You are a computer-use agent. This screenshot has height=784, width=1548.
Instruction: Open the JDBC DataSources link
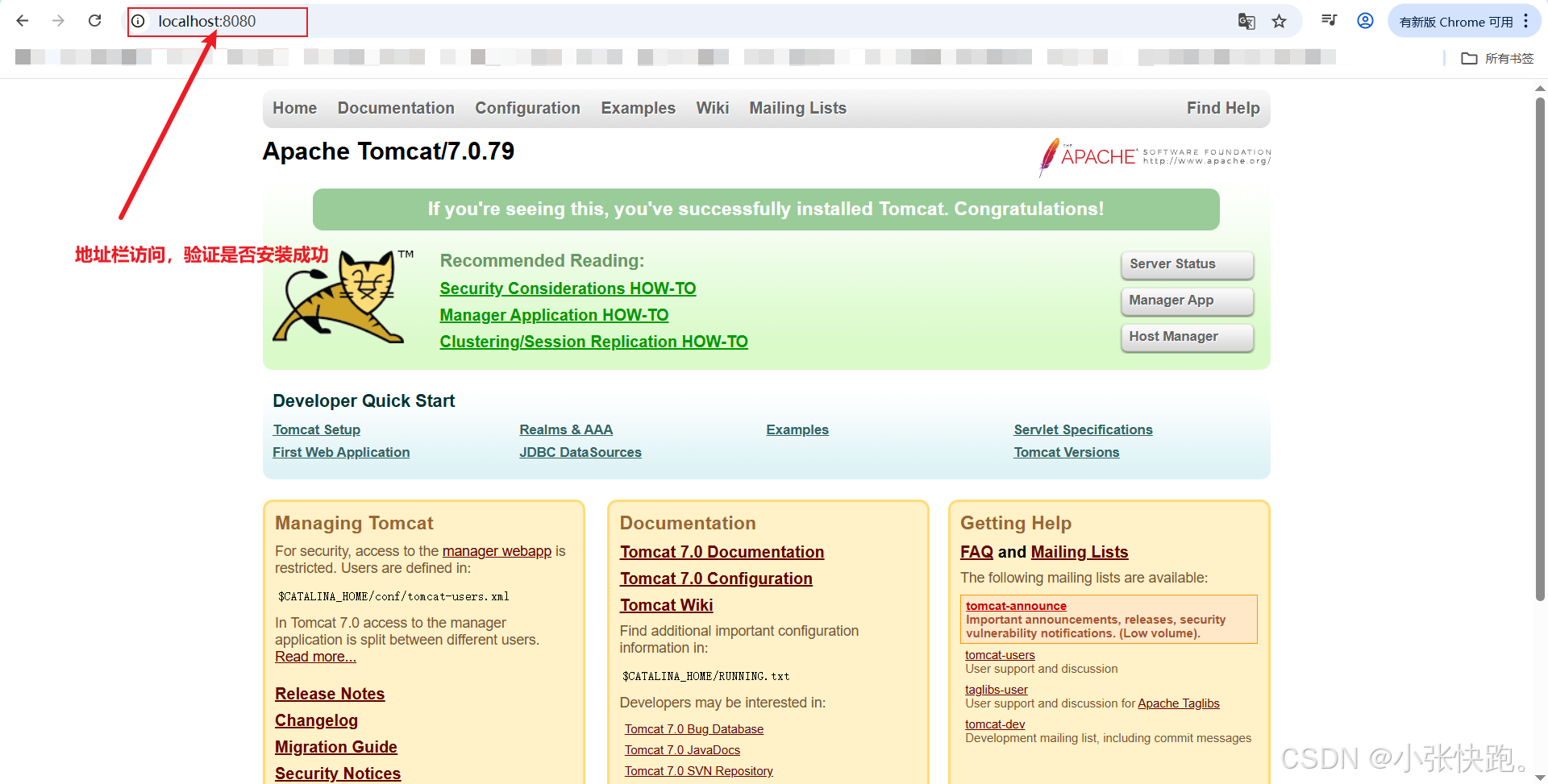coord(580,452)
